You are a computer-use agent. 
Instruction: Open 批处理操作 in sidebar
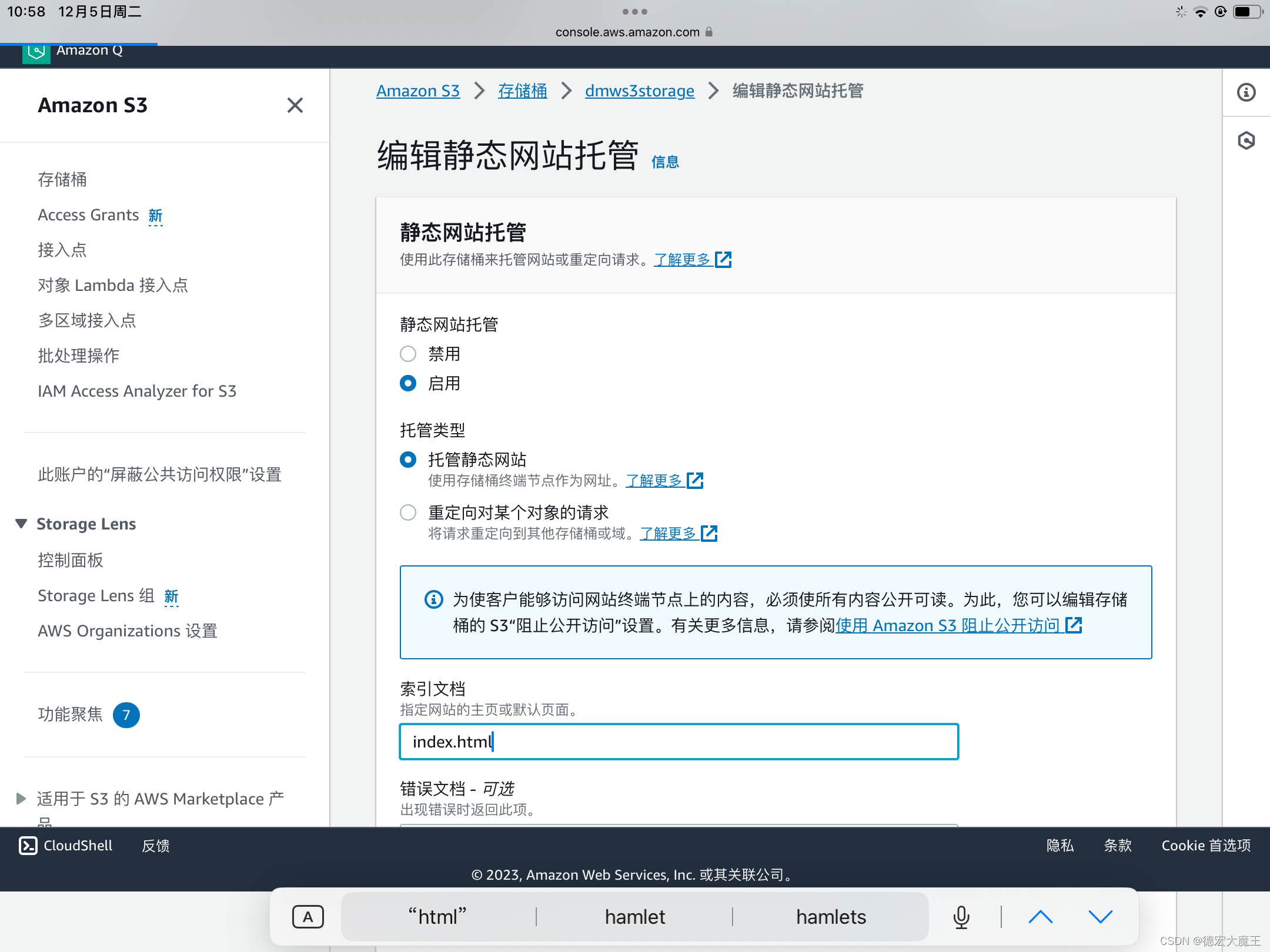coord(79,356)
